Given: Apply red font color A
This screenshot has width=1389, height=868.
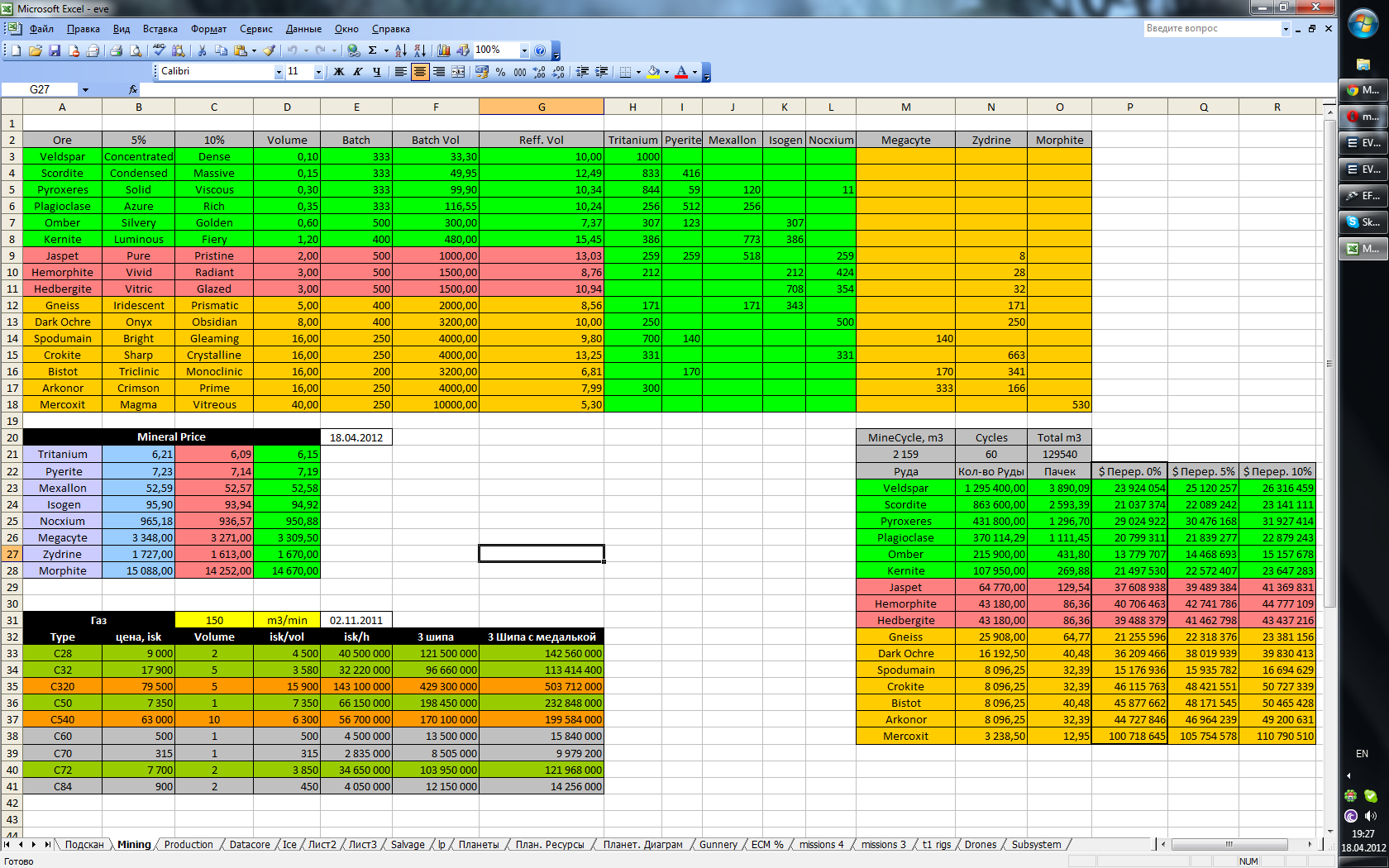Looking at the screenshot, I should click(681, 72).
